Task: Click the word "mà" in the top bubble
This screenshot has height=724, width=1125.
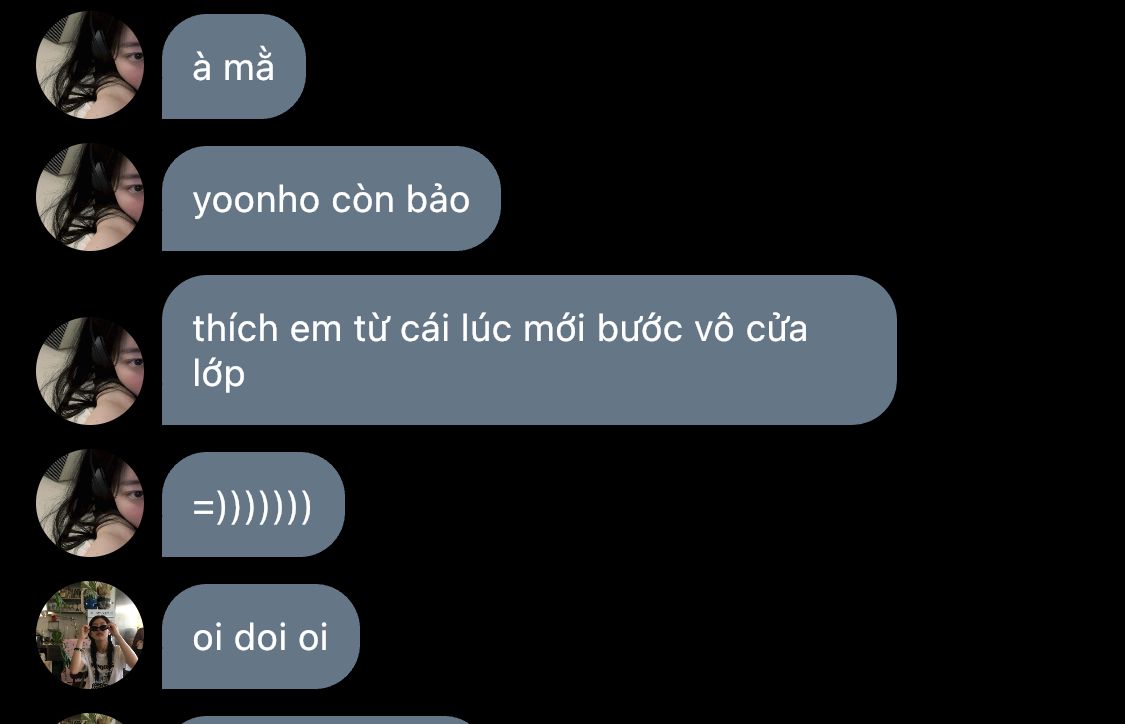Action: (x=249, y=67)
